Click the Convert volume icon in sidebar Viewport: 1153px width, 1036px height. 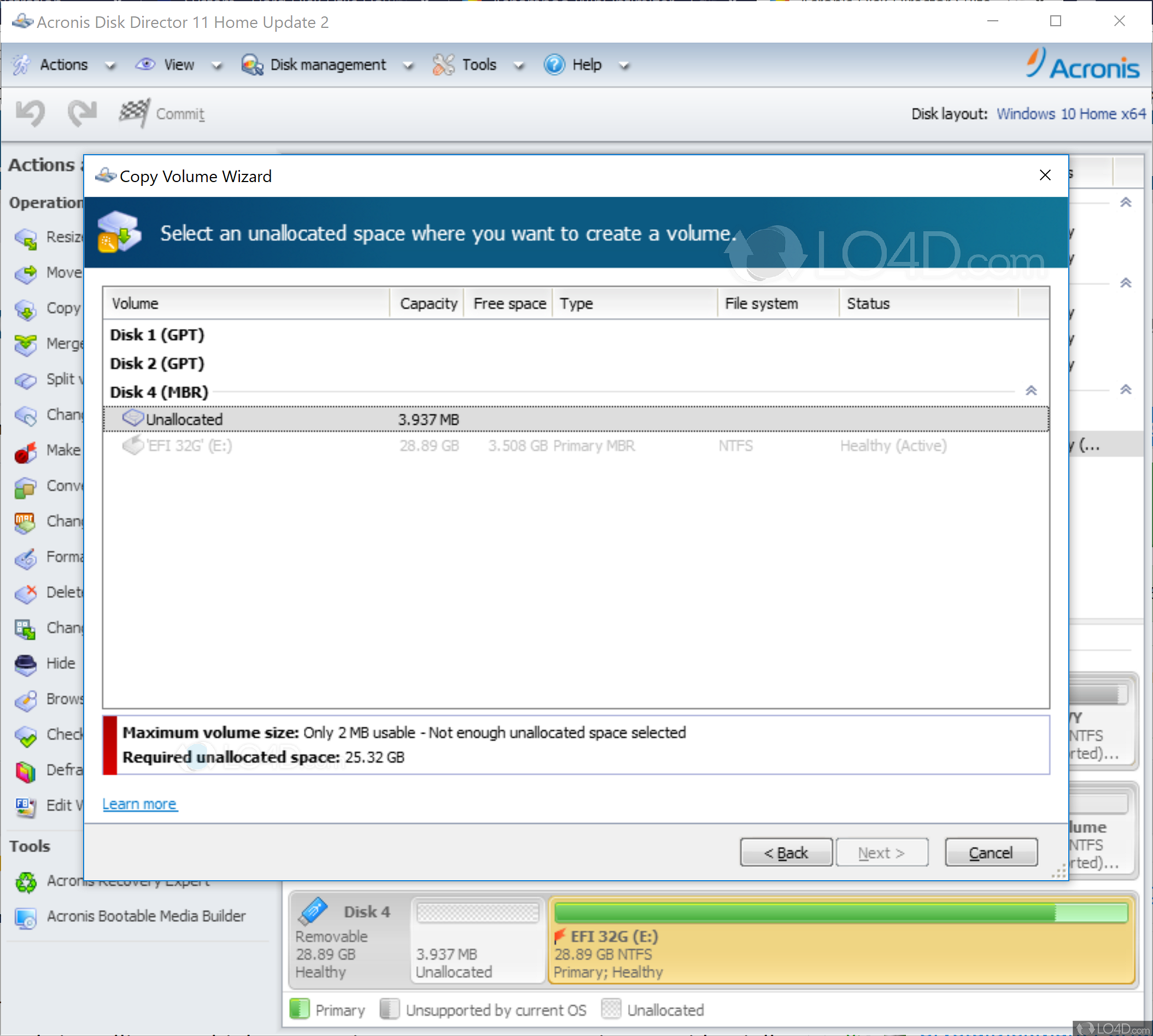(x=26, y=487)
